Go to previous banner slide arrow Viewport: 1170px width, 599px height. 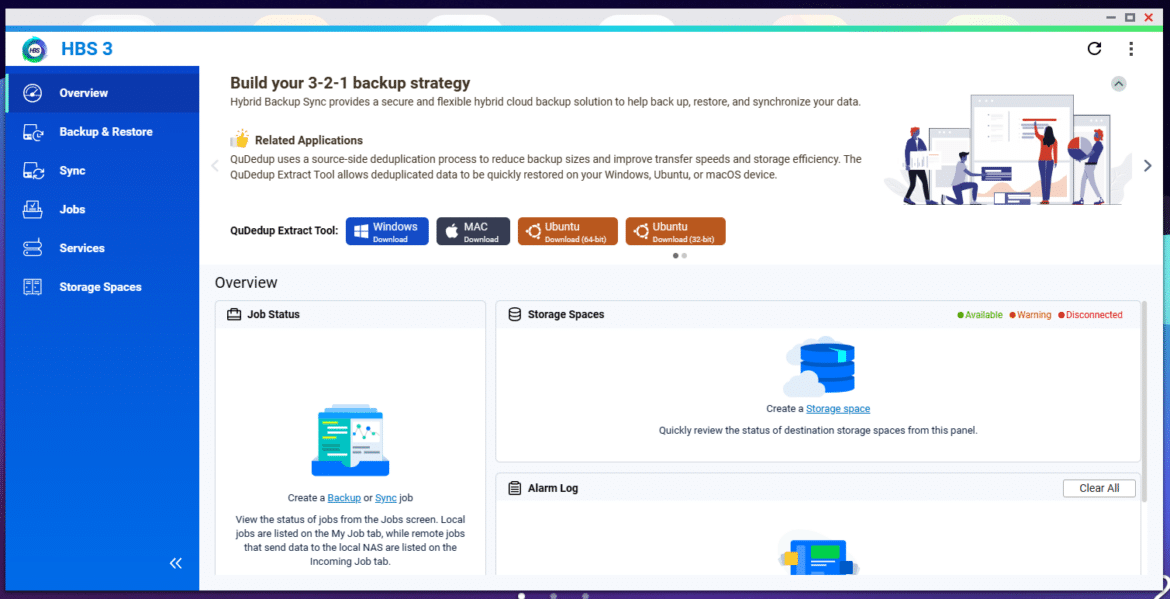click(215, 166)
